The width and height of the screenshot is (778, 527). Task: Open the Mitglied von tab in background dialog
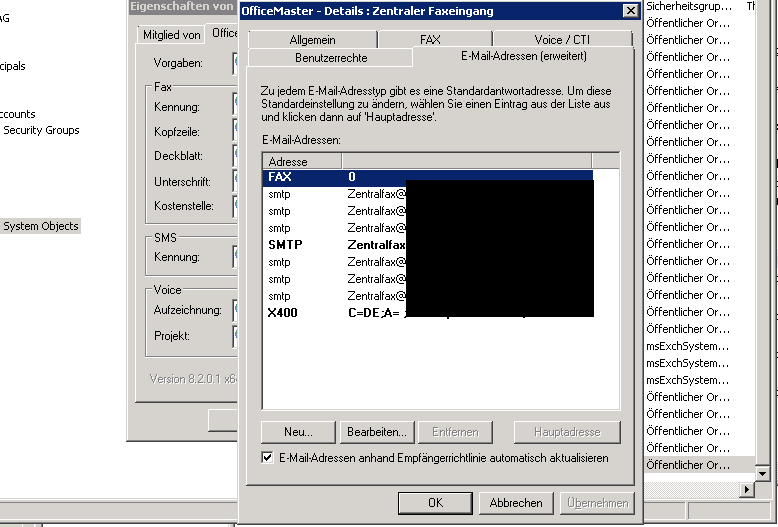tap(171, 35)
